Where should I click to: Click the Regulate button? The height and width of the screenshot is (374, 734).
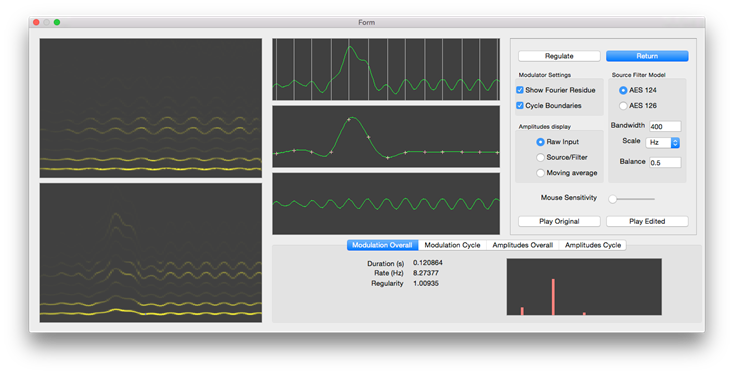point(559,56)
